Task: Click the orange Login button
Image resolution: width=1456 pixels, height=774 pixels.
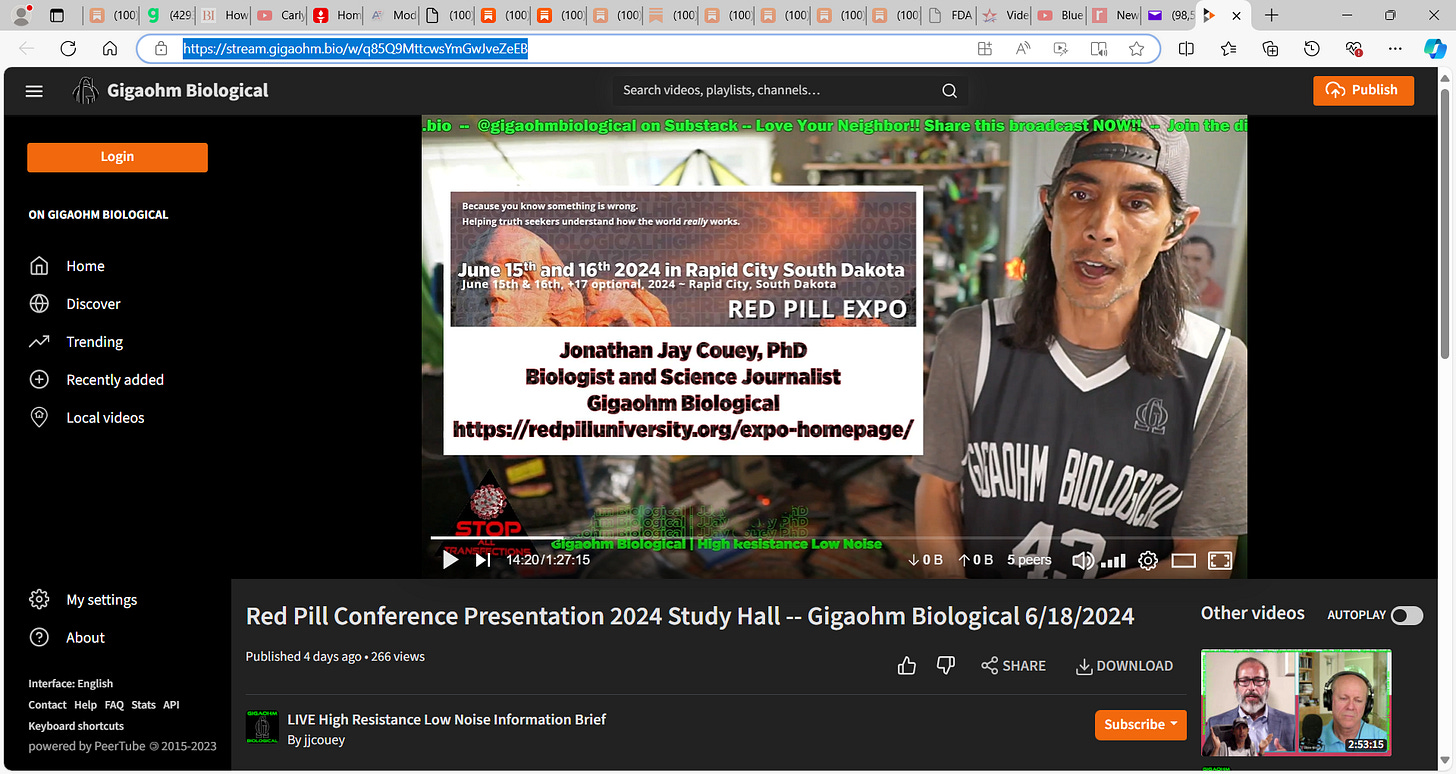Action: [x=117, y=157]
